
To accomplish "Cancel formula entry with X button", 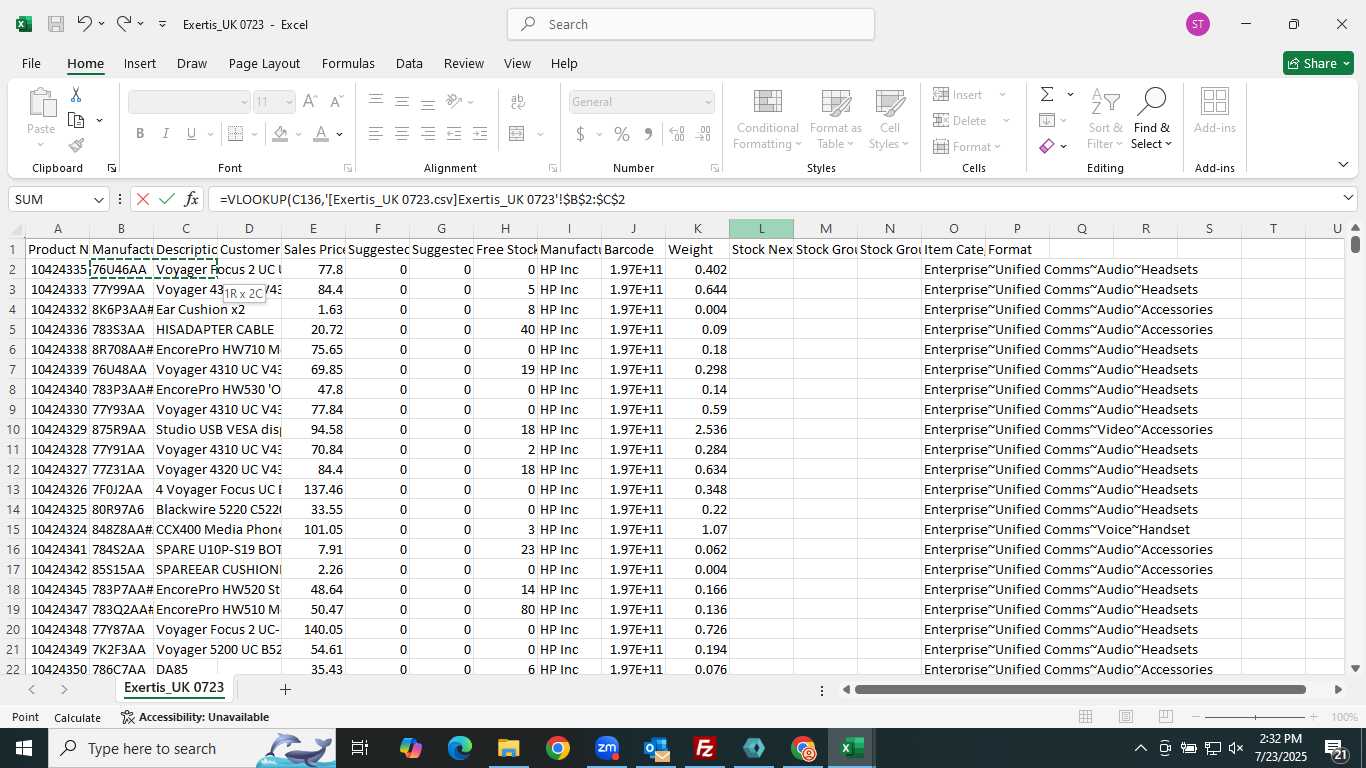I will pyautogui.click(x=142, y=199).
